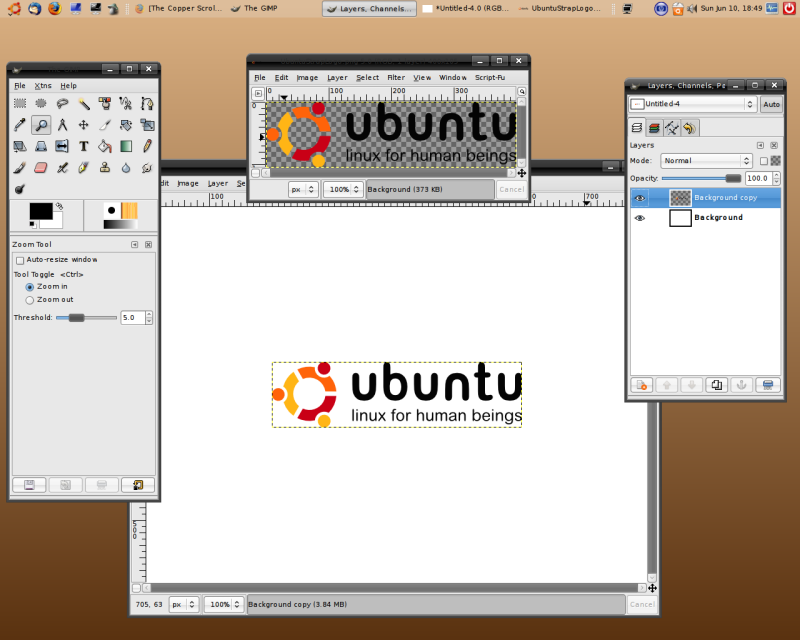The image size is (800, 640).
Task: Select the Blend gradient tool
Action: coord(126,146)
